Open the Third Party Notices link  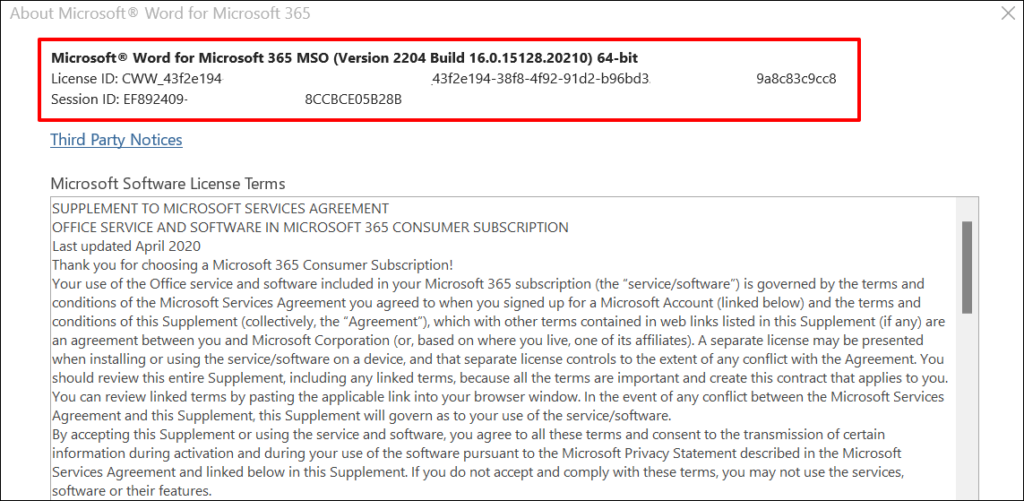click(116, 140)
